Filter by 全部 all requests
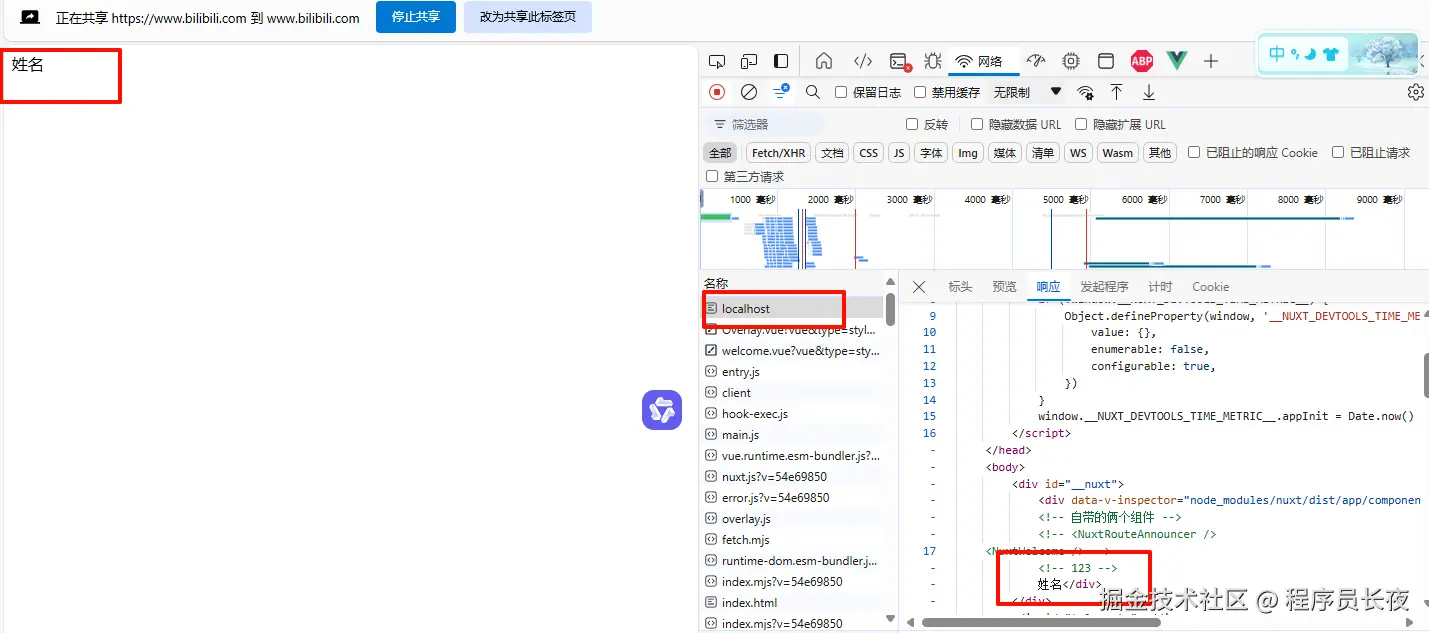This screenshot has height=633, width=1429. (x=720, y=153)
